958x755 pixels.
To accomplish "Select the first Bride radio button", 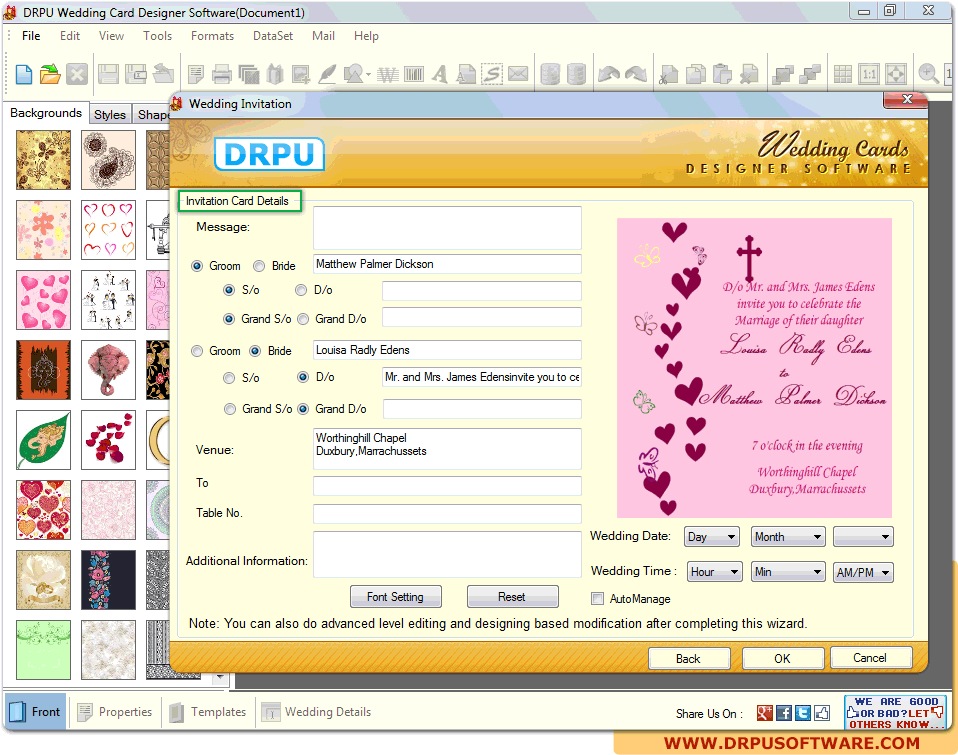I will coord(259,266).
